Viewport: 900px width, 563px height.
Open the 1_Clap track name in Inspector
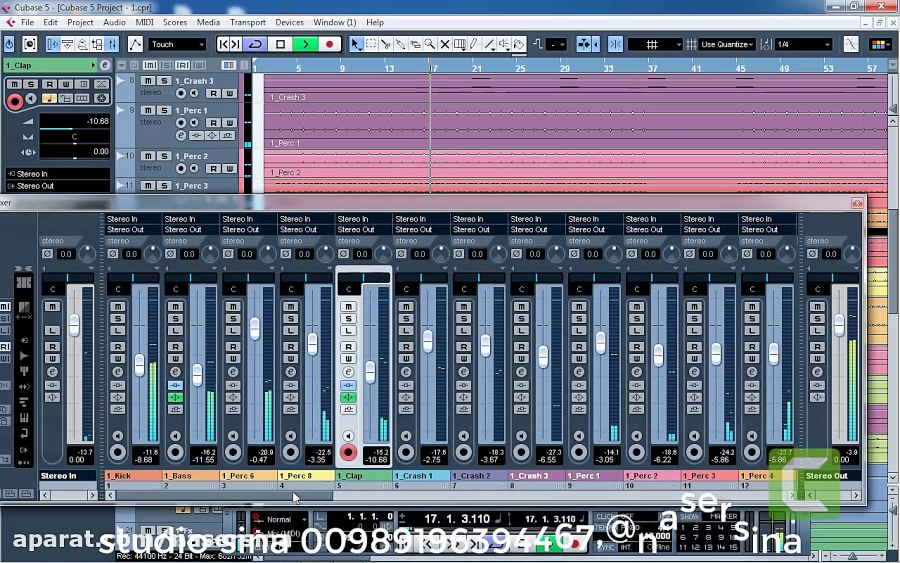(x=50, y=65)
